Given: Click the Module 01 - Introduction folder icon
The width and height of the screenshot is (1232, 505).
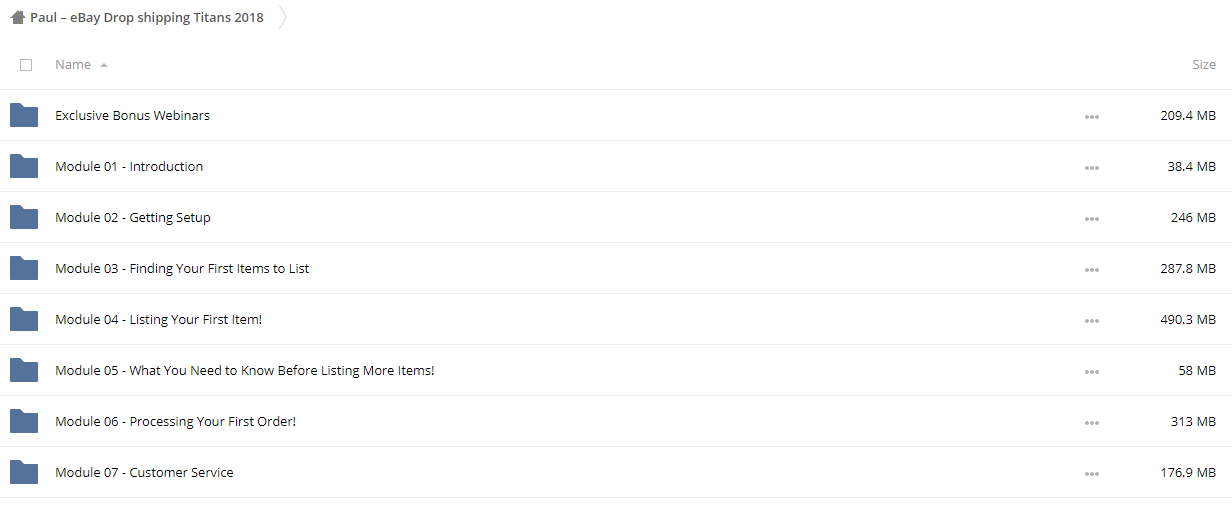Looking at the screenshot, I should (x=24, y=166).
